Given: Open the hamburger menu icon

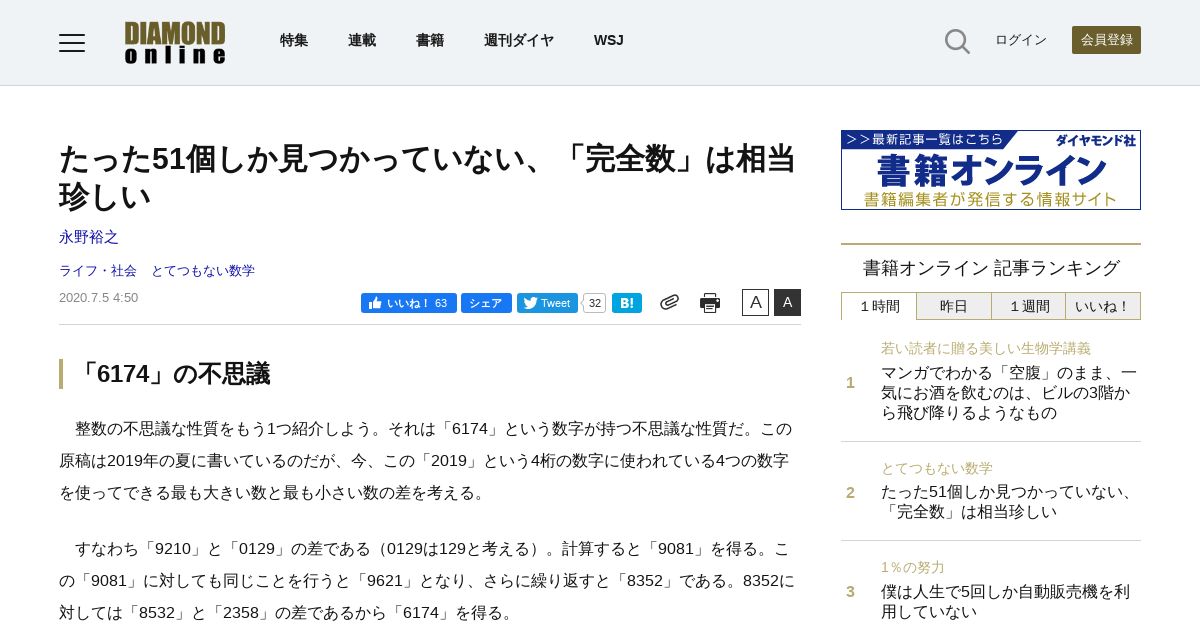Looking at the screenshot, I should click(x=72, y=42).
